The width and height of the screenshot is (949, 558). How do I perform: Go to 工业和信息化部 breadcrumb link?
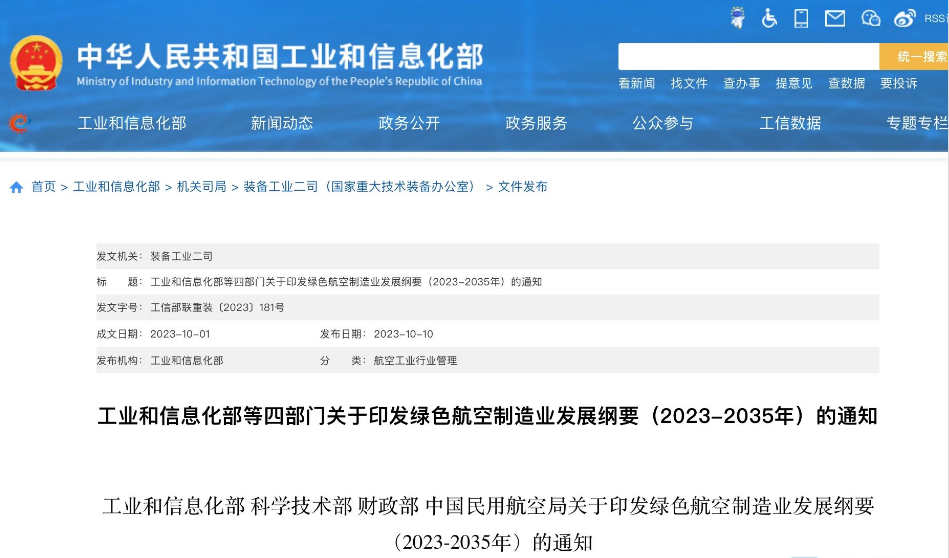(x=116, y=187)
